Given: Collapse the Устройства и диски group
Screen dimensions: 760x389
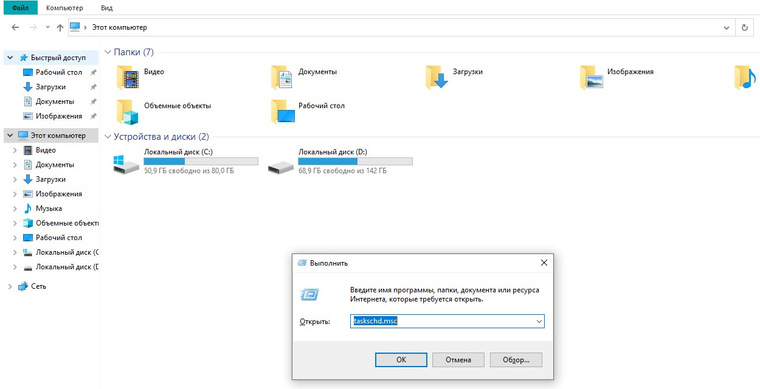Looking at the screenshot, I should pyautogui.click(x=108, y=137).
